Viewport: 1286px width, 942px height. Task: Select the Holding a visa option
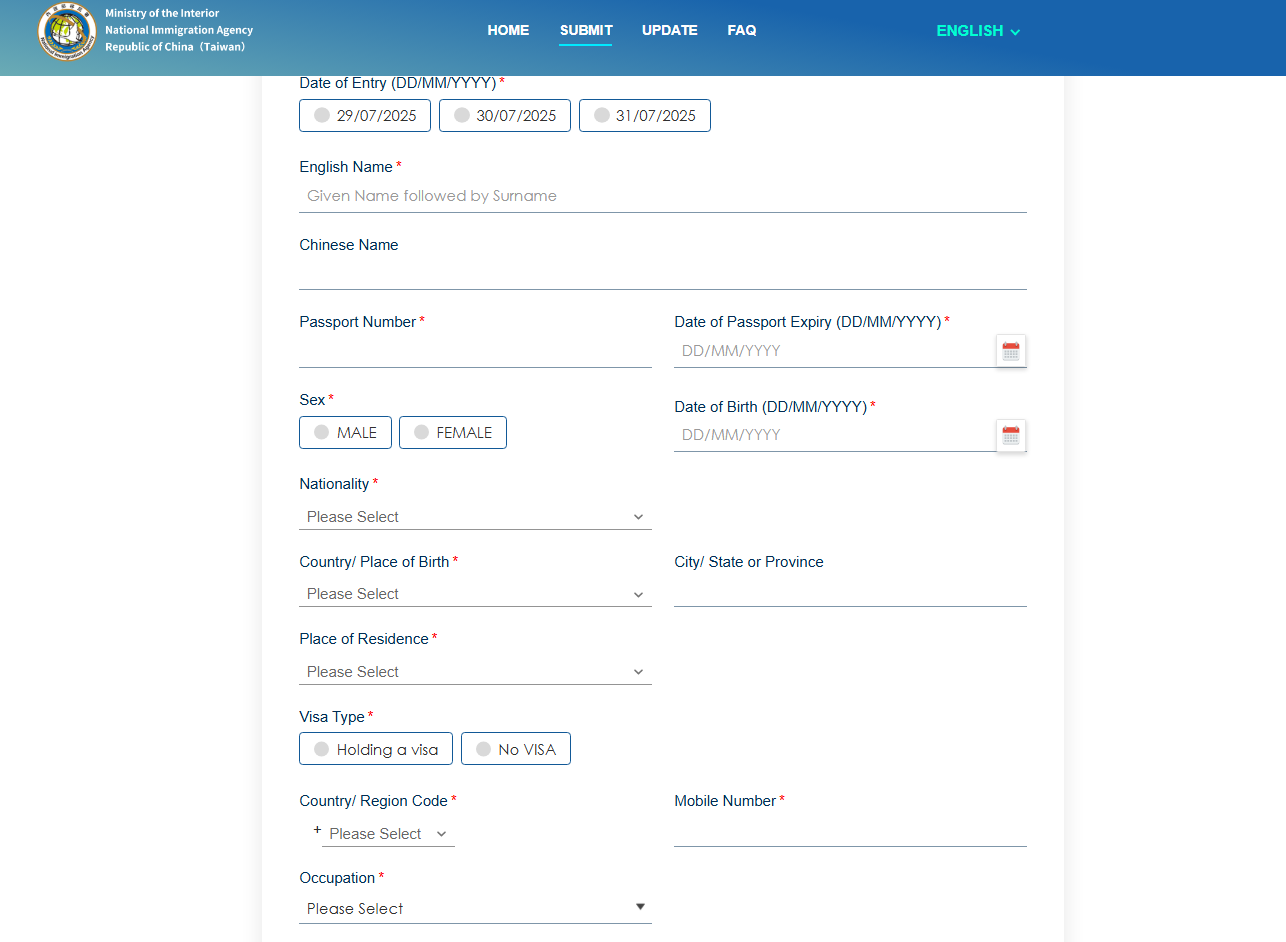[x=376, y=749]
